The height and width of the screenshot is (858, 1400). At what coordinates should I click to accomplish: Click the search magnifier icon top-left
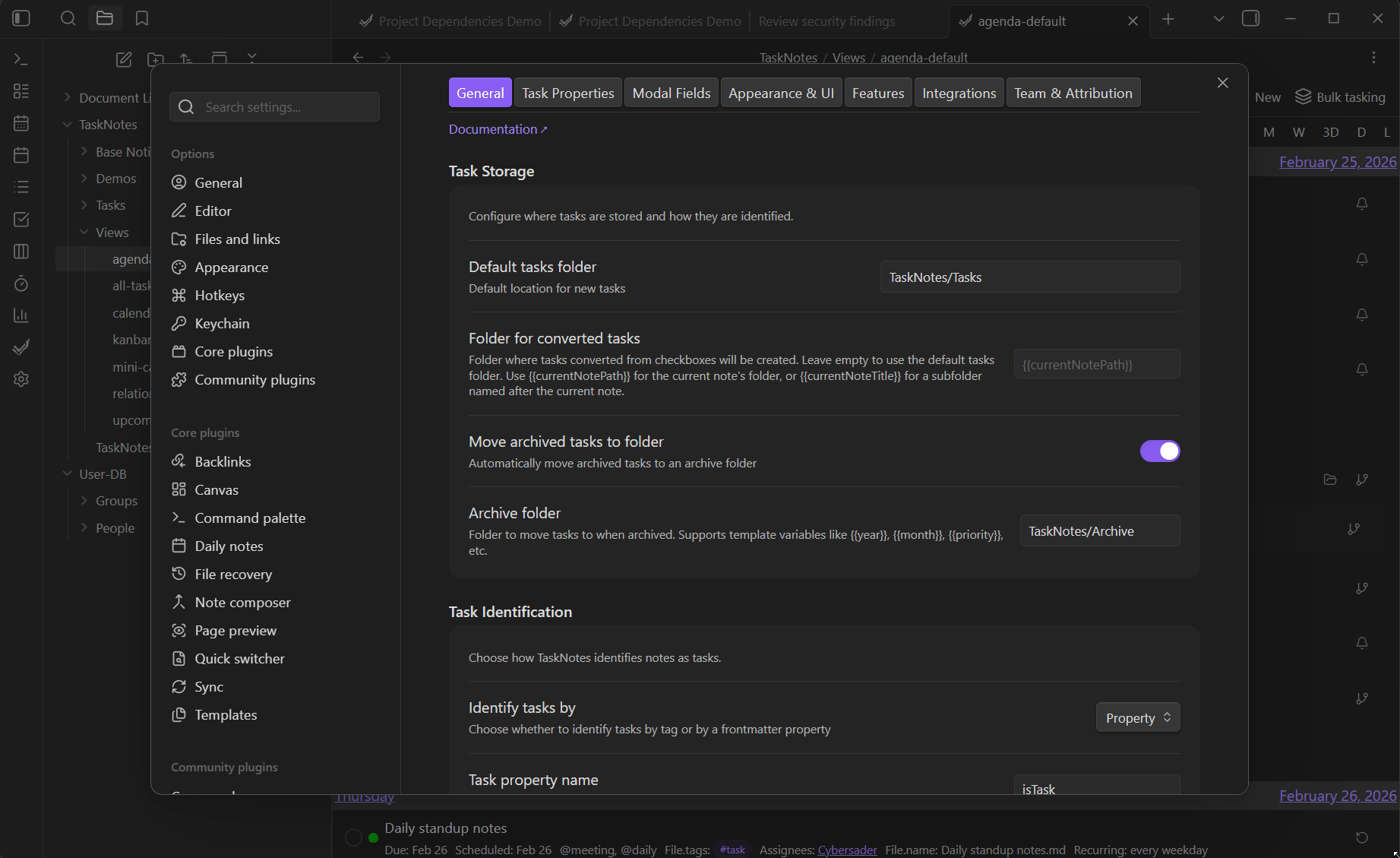pos(68,18)
